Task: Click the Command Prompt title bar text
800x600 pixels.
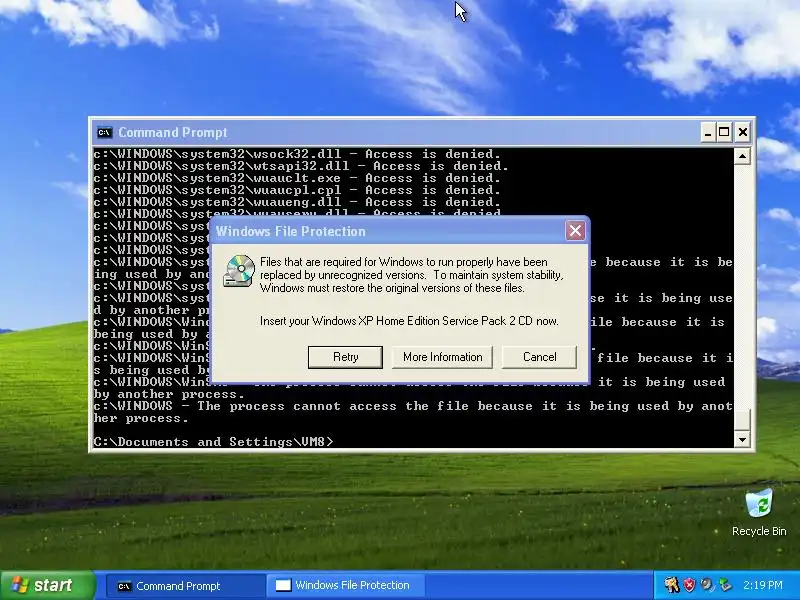Action: (173, 133)
